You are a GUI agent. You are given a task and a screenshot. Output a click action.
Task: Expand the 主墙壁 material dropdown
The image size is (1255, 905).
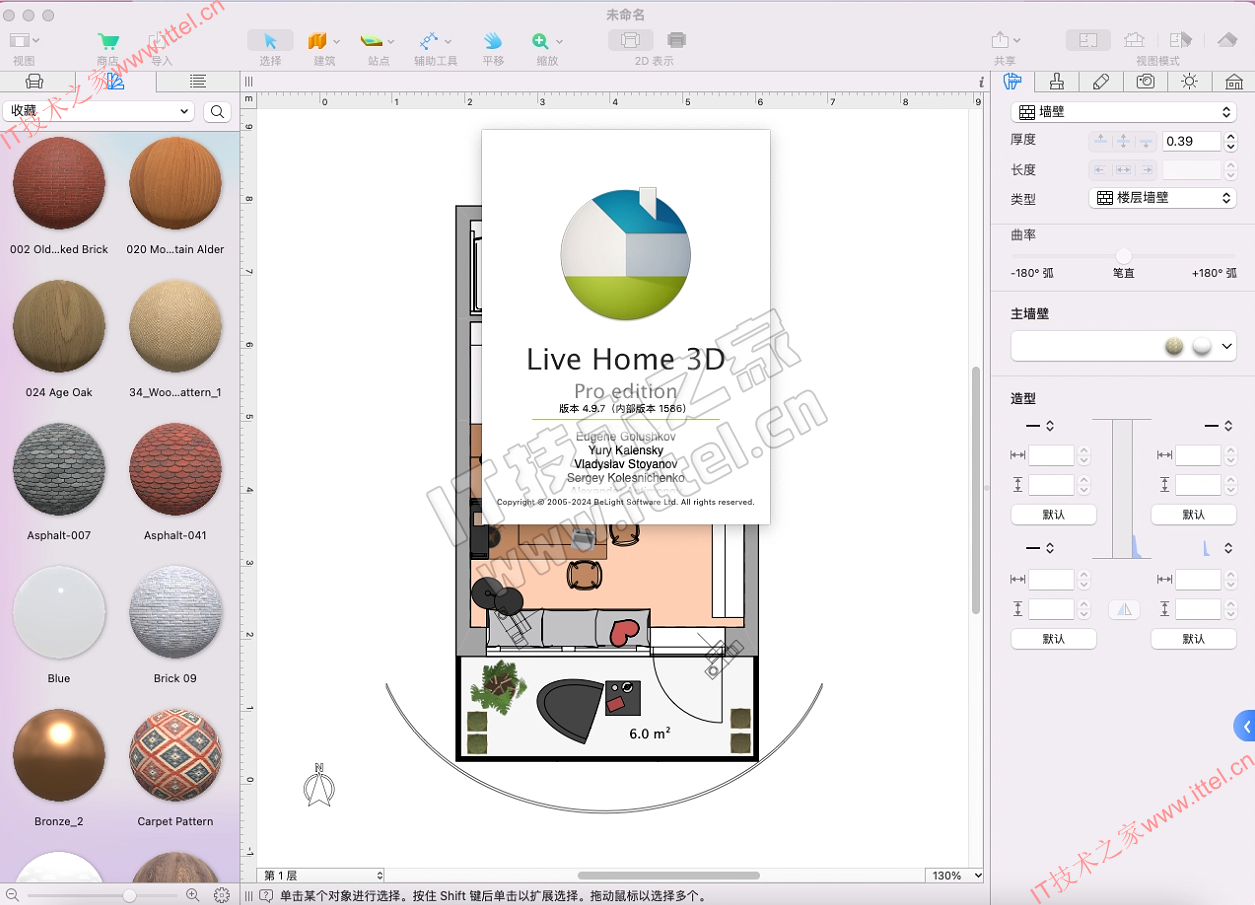[x=1124, y=346]
